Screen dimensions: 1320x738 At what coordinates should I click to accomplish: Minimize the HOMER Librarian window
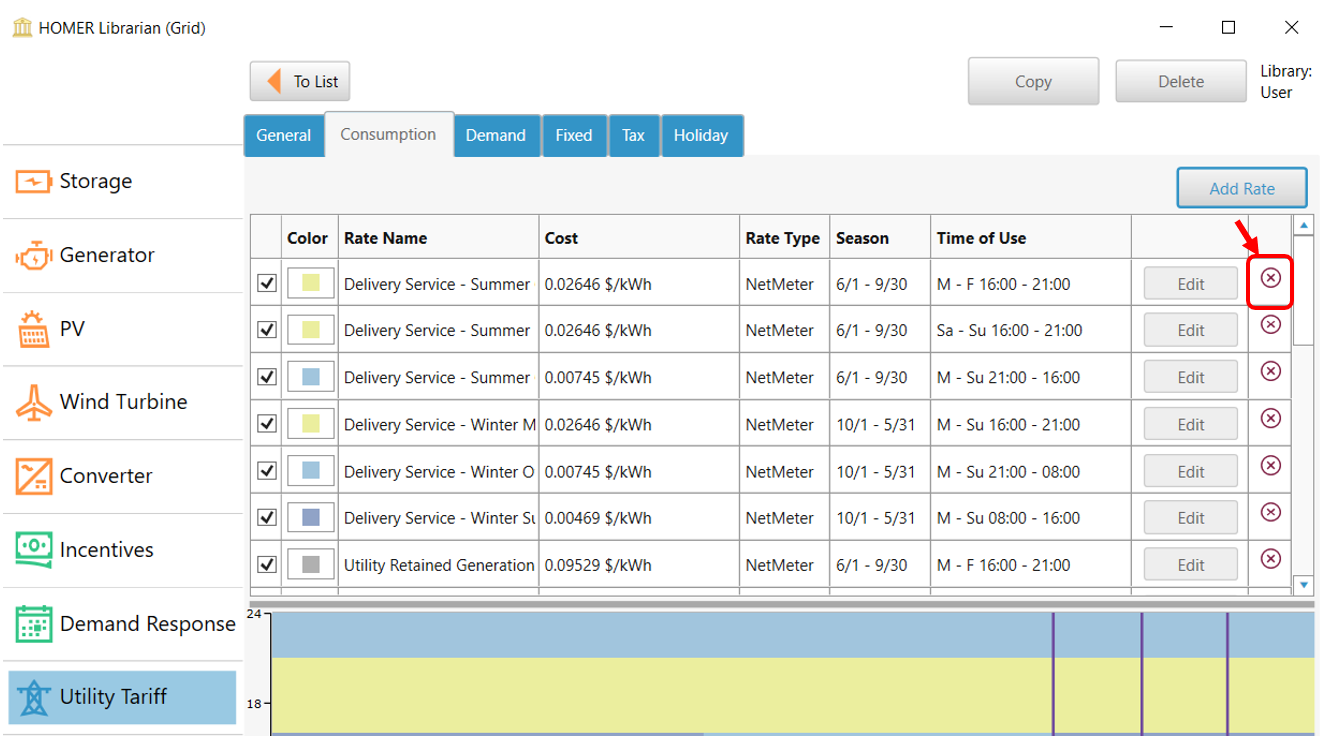pos(1166,27)
